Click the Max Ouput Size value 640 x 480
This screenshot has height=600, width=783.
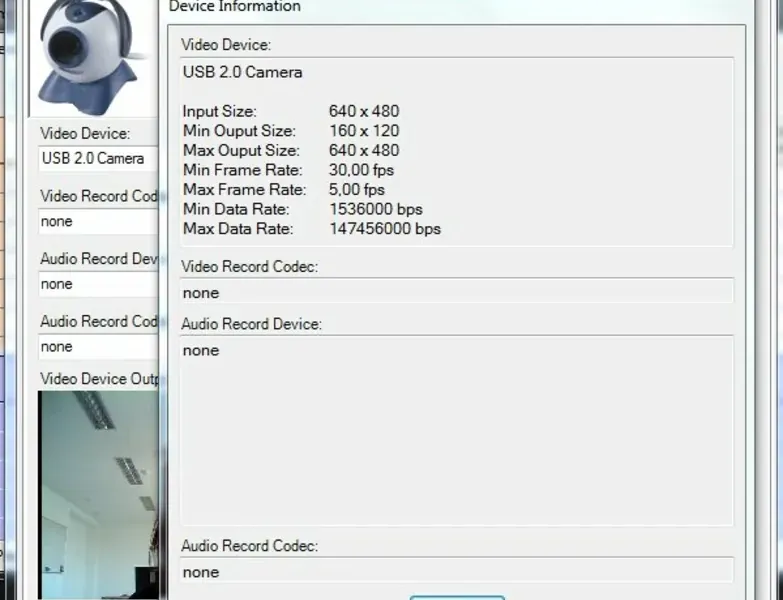[x=364, y=150]
